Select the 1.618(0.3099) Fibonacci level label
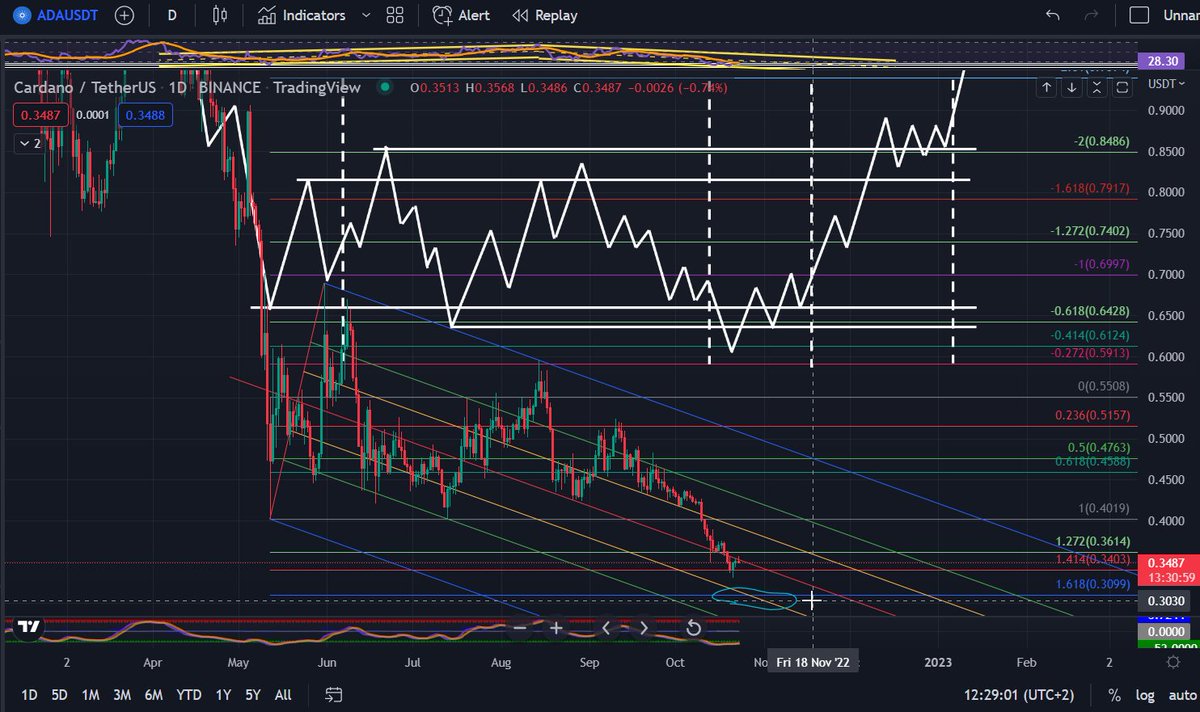This screenshot has width=1200, height=712. (1095, 583)
